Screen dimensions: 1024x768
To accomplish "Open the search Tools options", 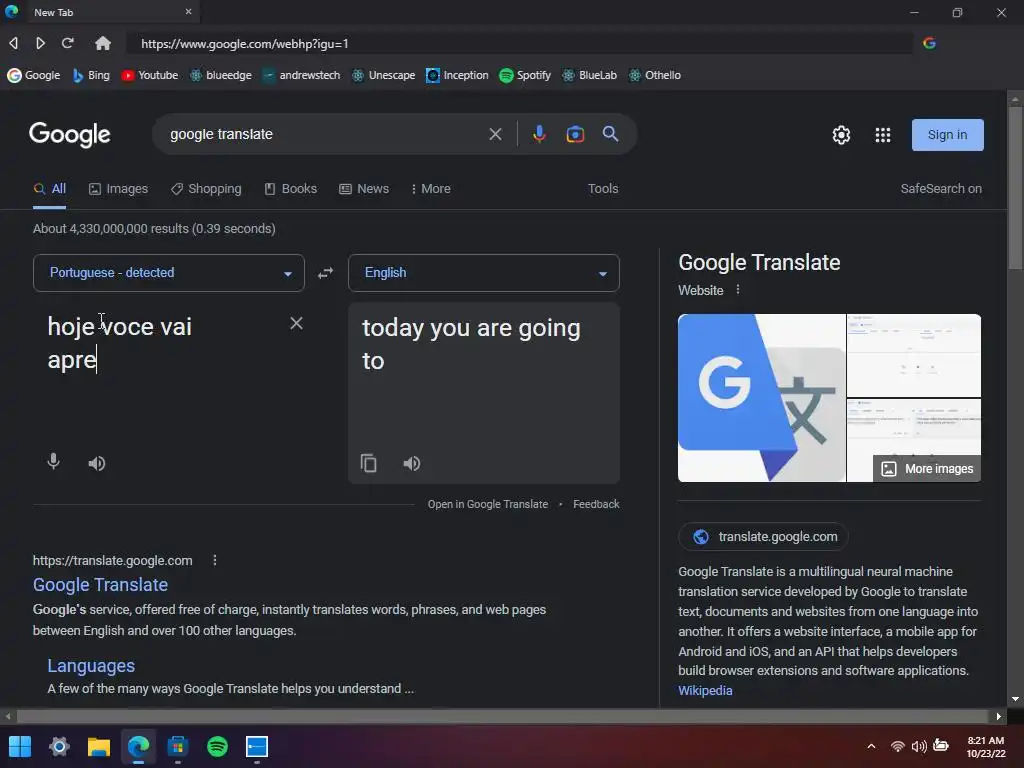I will click(x=603, y=189).
